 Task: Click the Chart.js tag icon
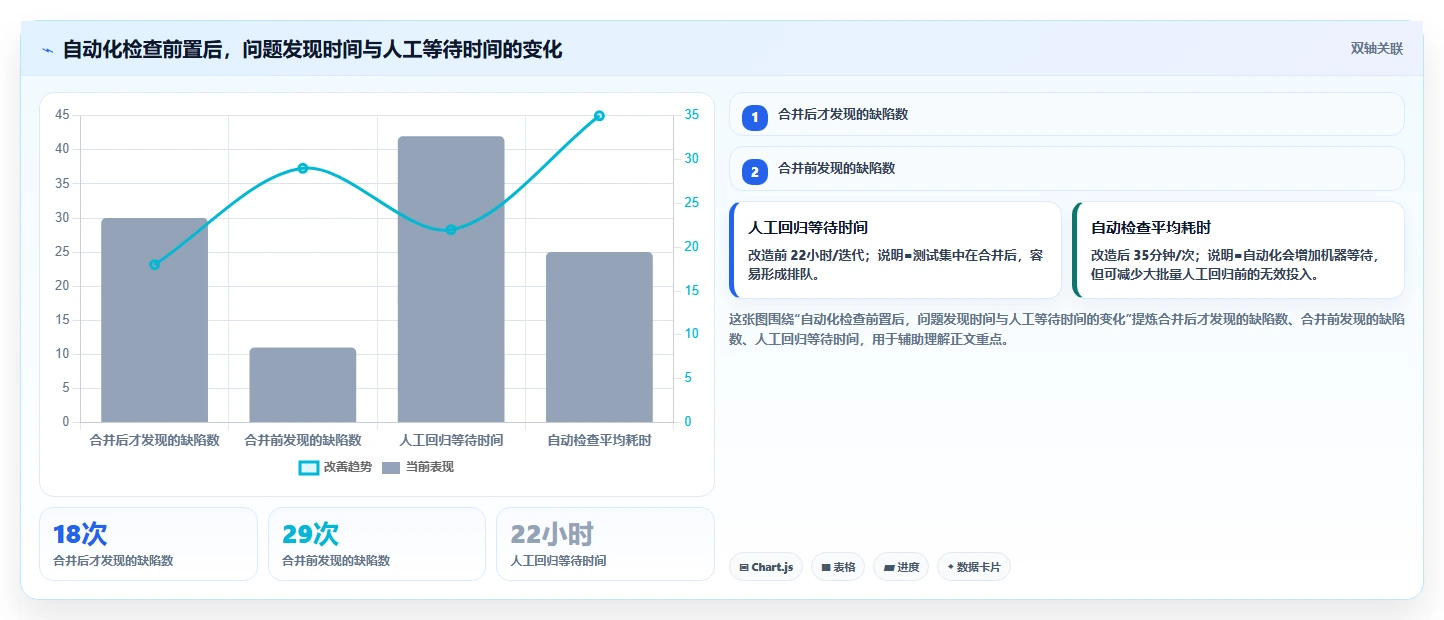point(744,568)
